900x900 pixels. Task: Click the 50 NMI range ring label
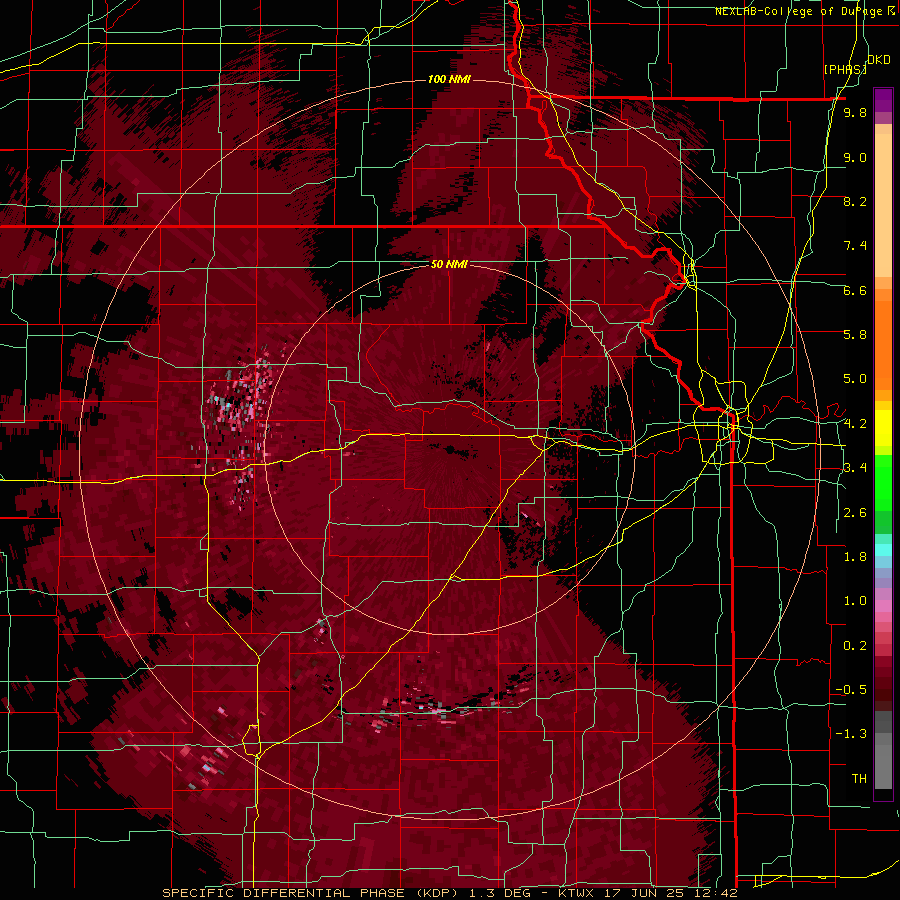click(449, 264)
